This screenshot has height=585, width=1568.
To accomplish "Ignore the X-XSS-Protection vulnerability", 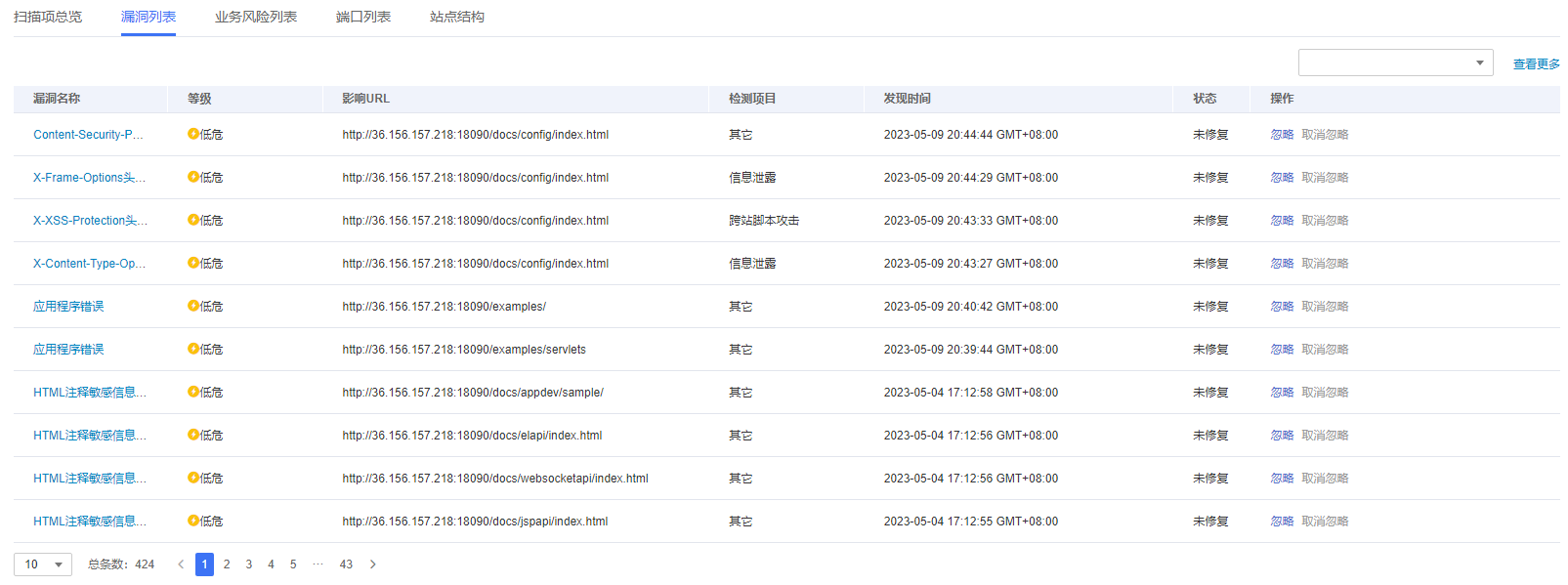I will pos(1282,221).
